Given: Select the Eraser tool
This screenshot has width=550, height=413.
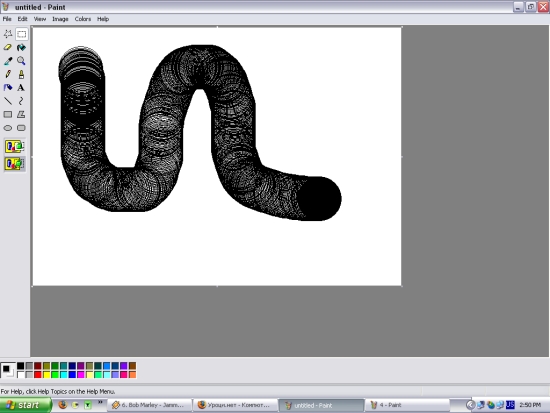Looking at the screenshot, I should tap(8, 47).
